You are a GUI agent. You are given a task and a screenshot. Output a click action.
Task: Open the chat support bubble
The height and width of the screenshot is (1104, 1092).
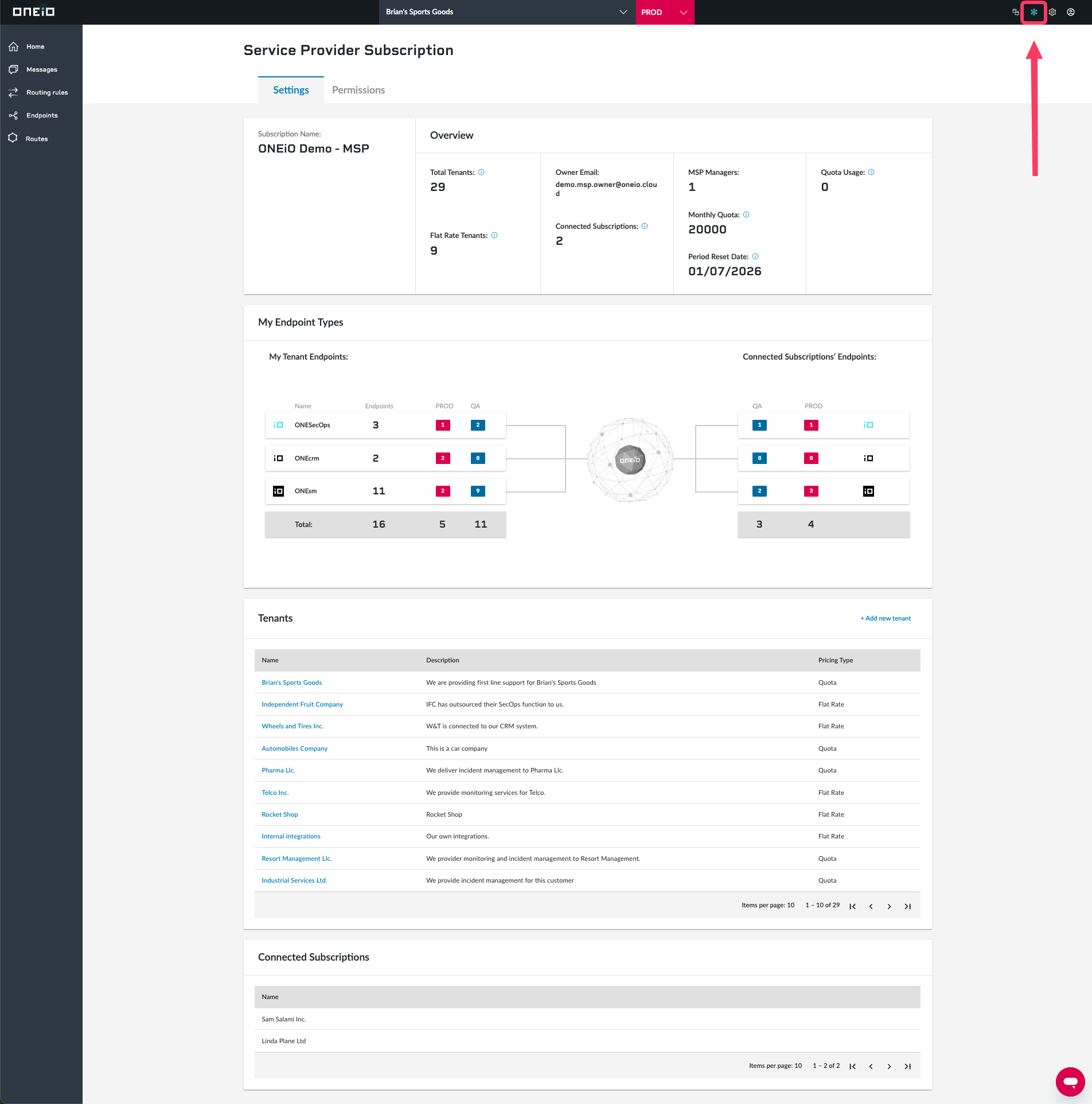pyautogui.click(x=1070, y=1082)
